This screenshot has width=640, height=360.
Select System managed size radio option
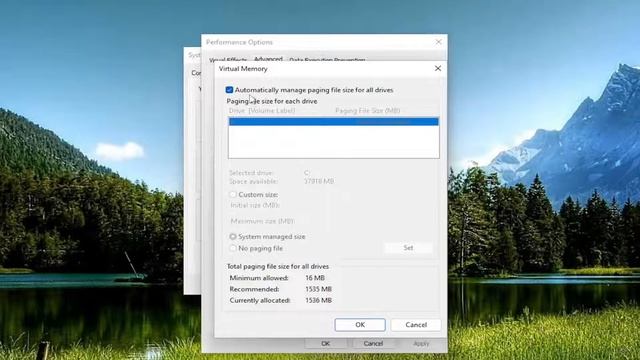233,236
